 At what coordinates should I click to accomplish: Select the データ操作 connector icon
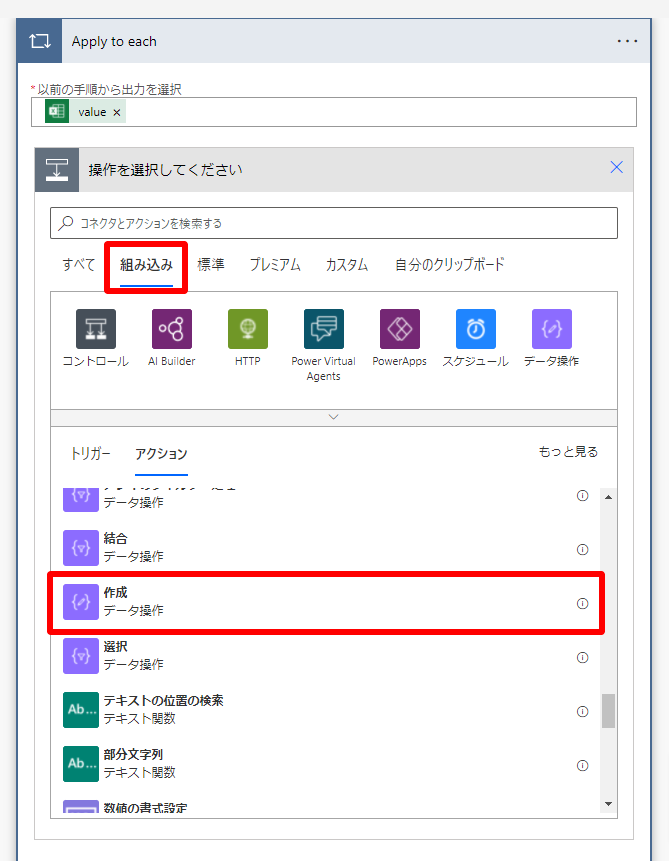click(x=551, y=329)
